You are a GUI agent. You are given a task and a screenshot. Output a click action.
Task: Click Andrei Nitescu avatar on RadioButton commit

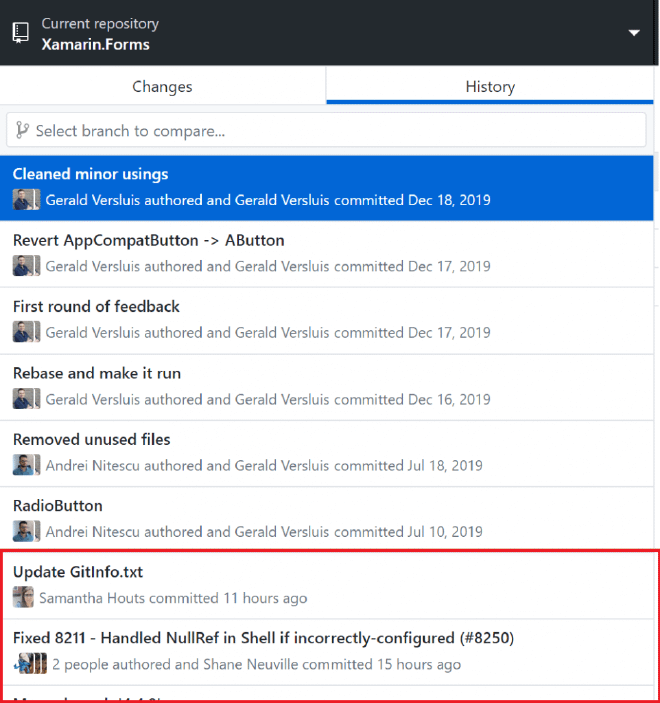[26, 531]
